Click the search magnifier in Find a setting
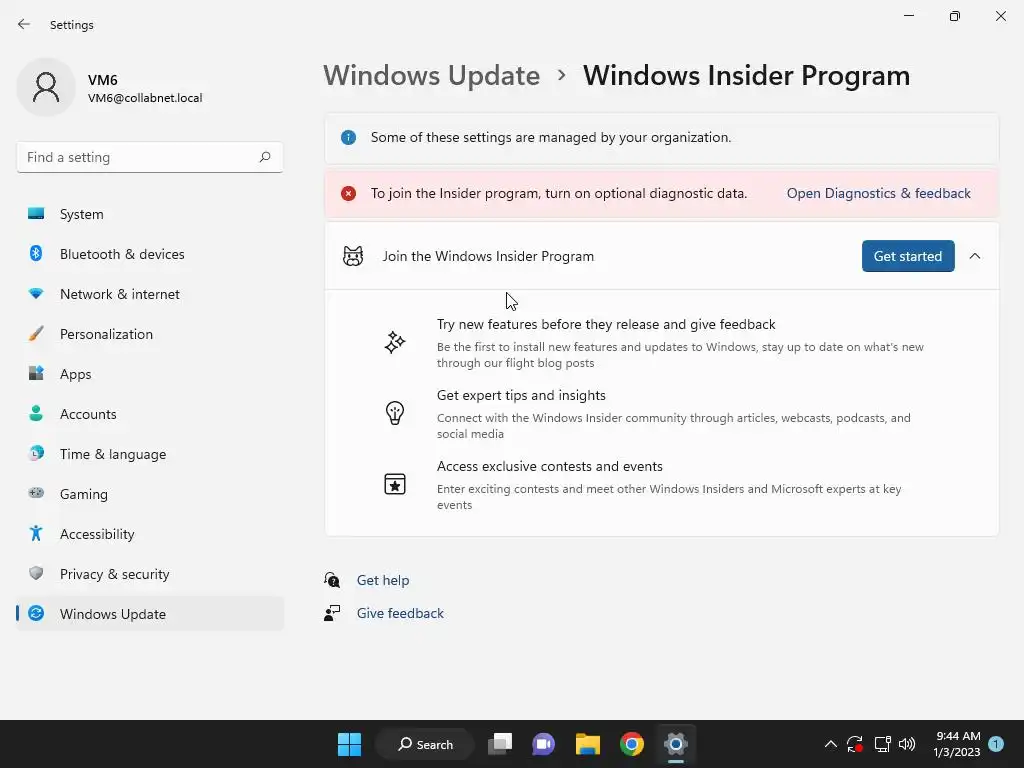The width and height of the screenshot is (1024, 768). pos(264,157)
